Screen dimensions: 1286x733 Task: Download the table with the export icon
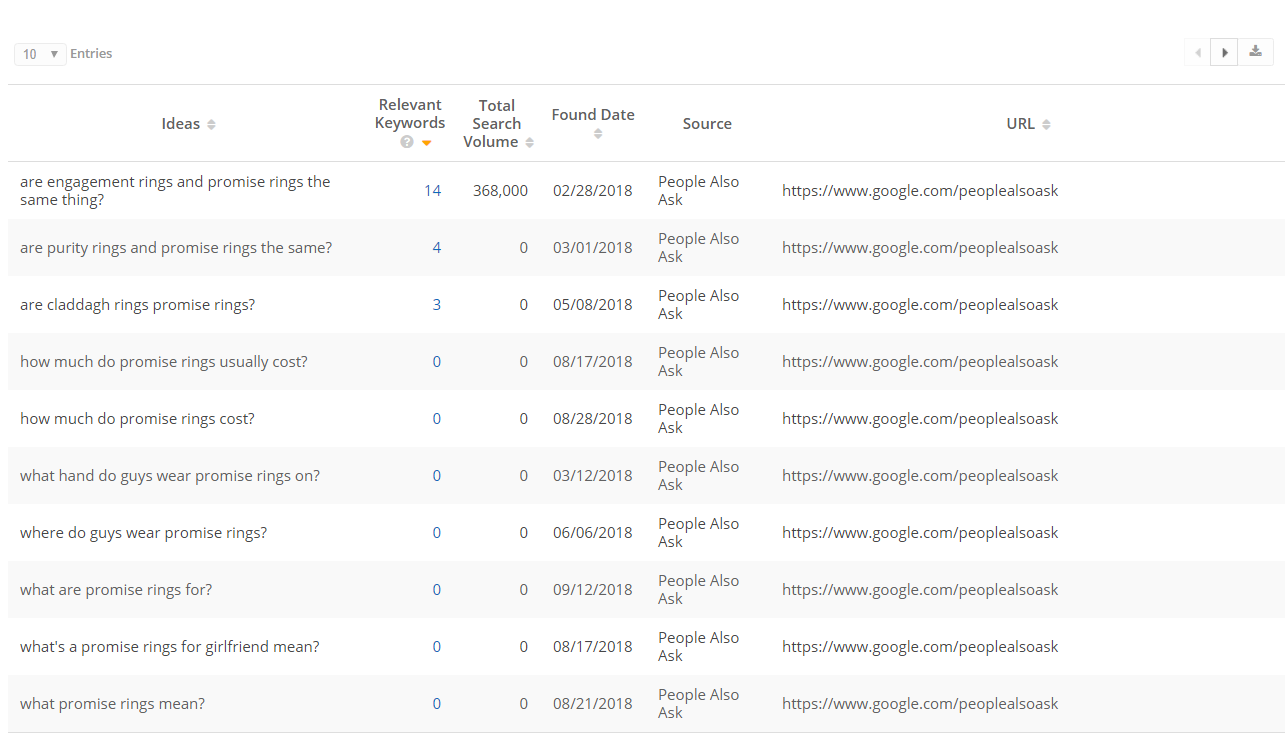(1256, 52)
